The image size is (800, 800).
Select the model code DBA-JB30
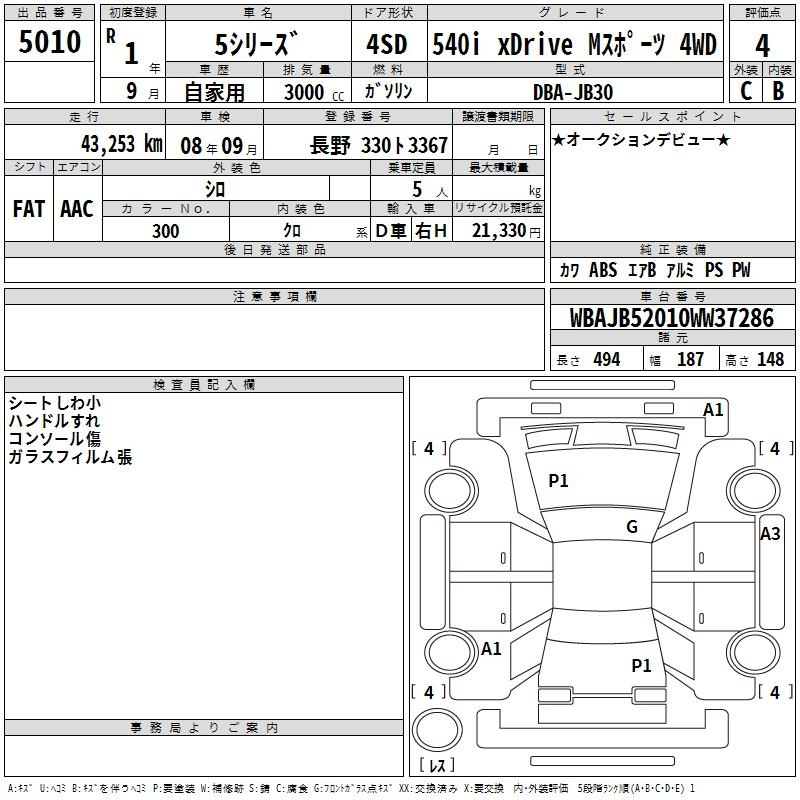click(x=573, y=92)
